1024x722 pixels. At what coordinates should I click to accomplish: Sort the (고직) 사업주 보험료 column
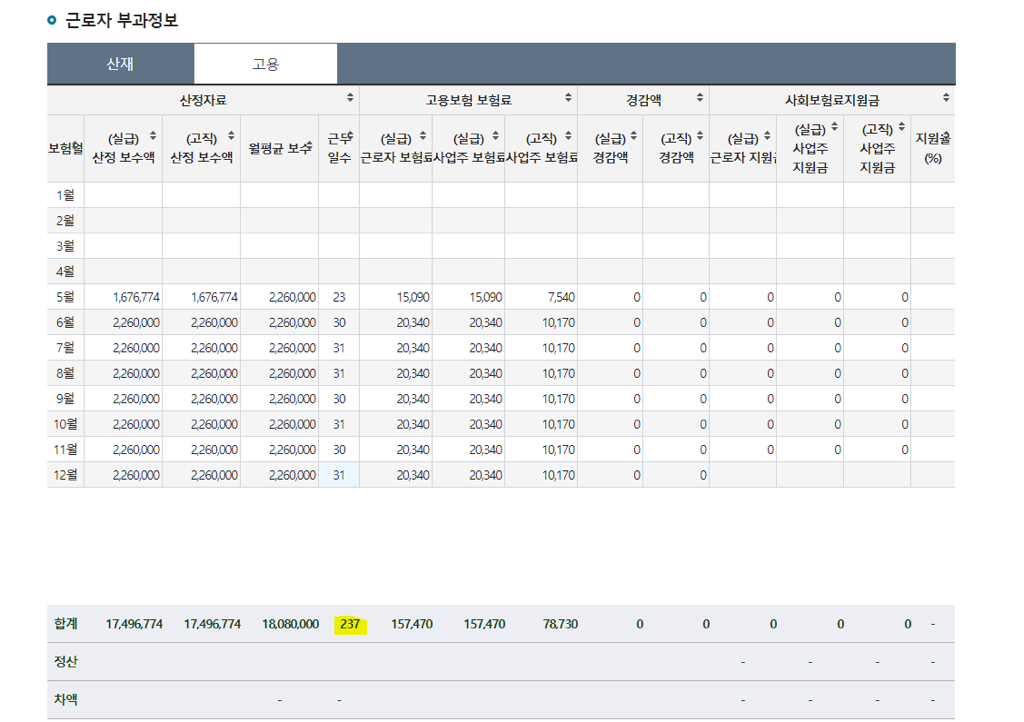[568, 136]
